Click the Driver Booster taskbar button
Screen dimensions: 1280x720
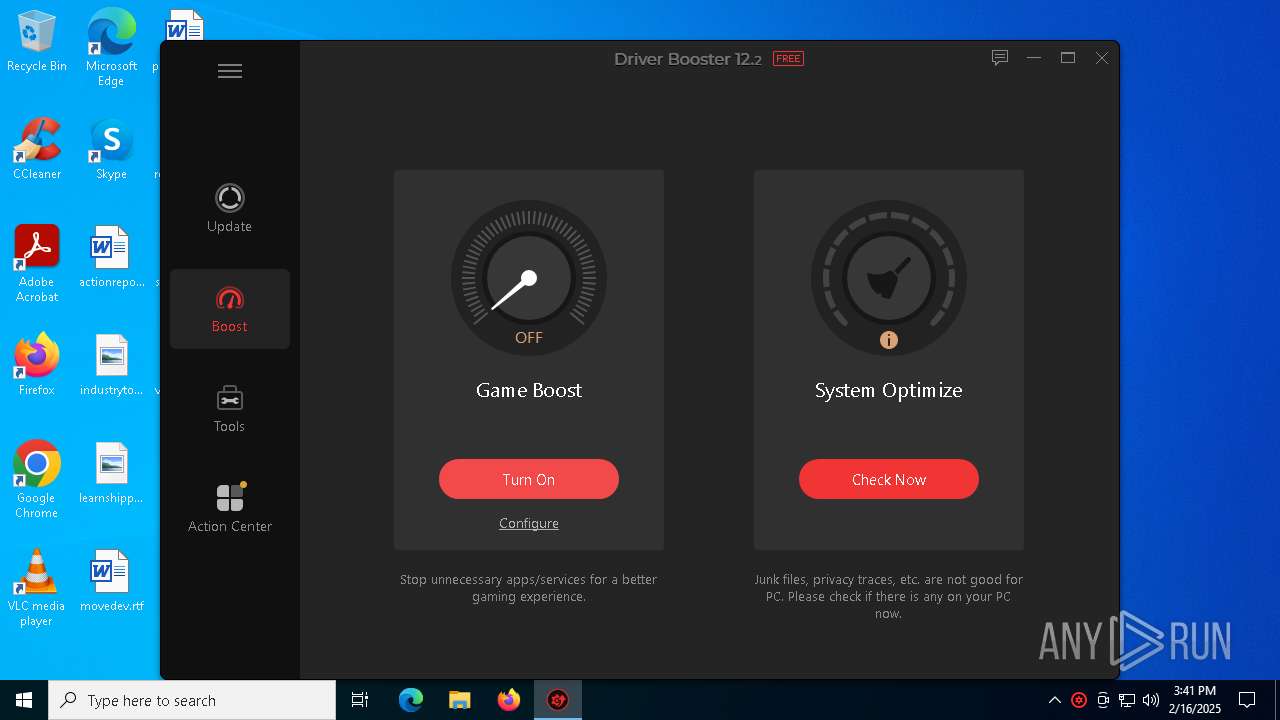pos(557,700)
